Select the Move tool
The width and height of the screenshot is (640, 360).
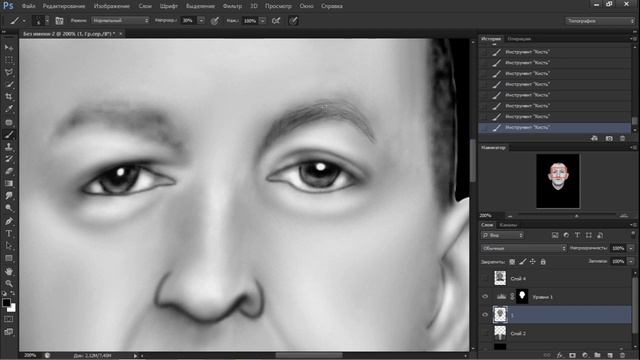point(9,48)
